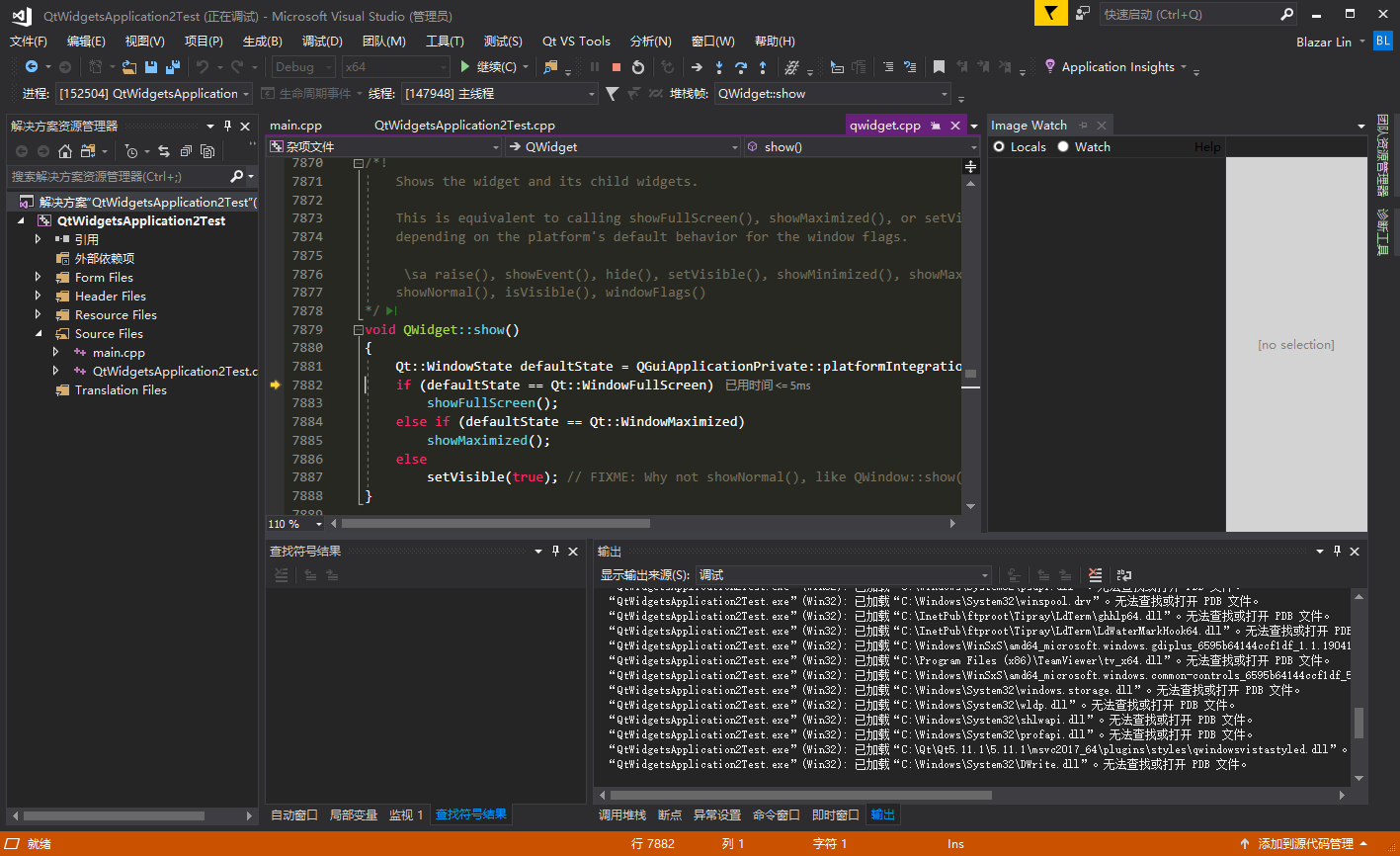Screen dimensions: 1400x856
Task: Switch to the main.cpp editor tab
Action: [x=295, y=126]
